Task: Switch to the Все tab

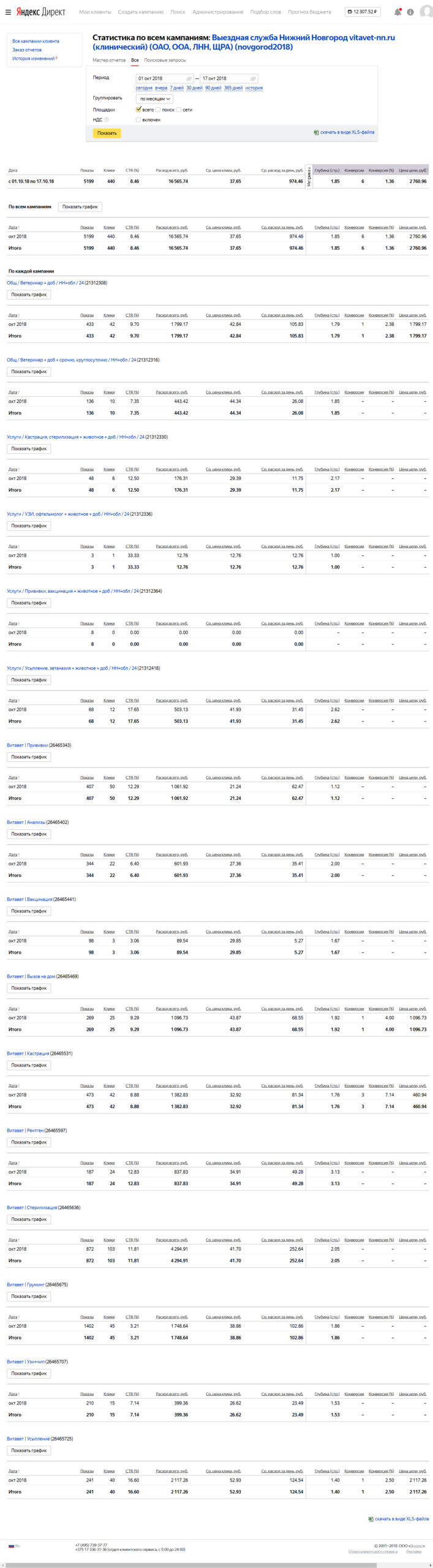Action: point(135,60)
